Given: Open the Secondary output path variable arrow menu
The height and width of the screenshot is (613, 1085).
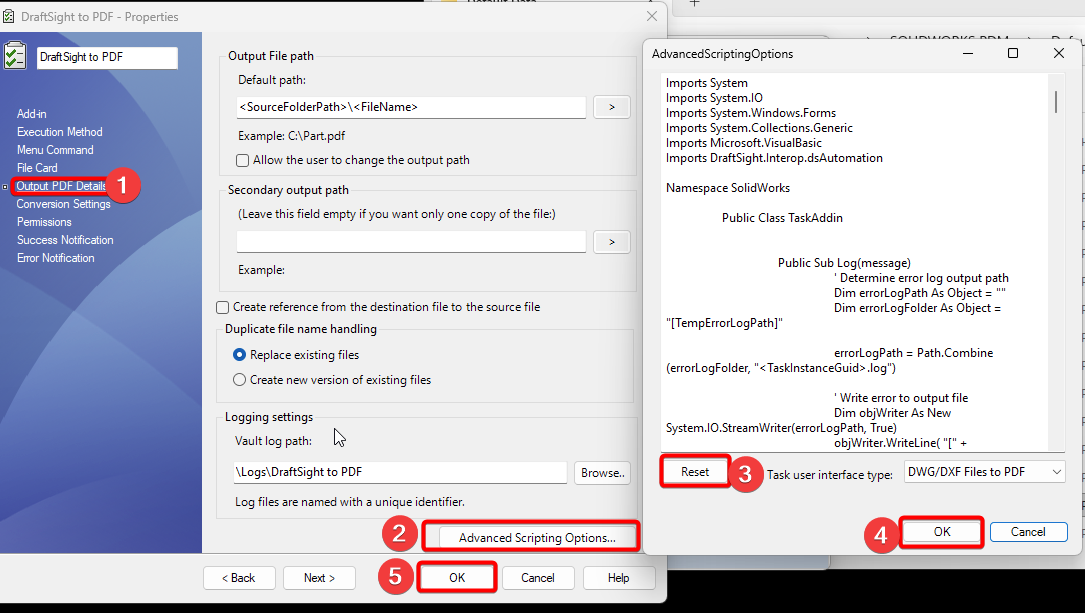Looking at the screenshot, I should [x=612, y=242].
